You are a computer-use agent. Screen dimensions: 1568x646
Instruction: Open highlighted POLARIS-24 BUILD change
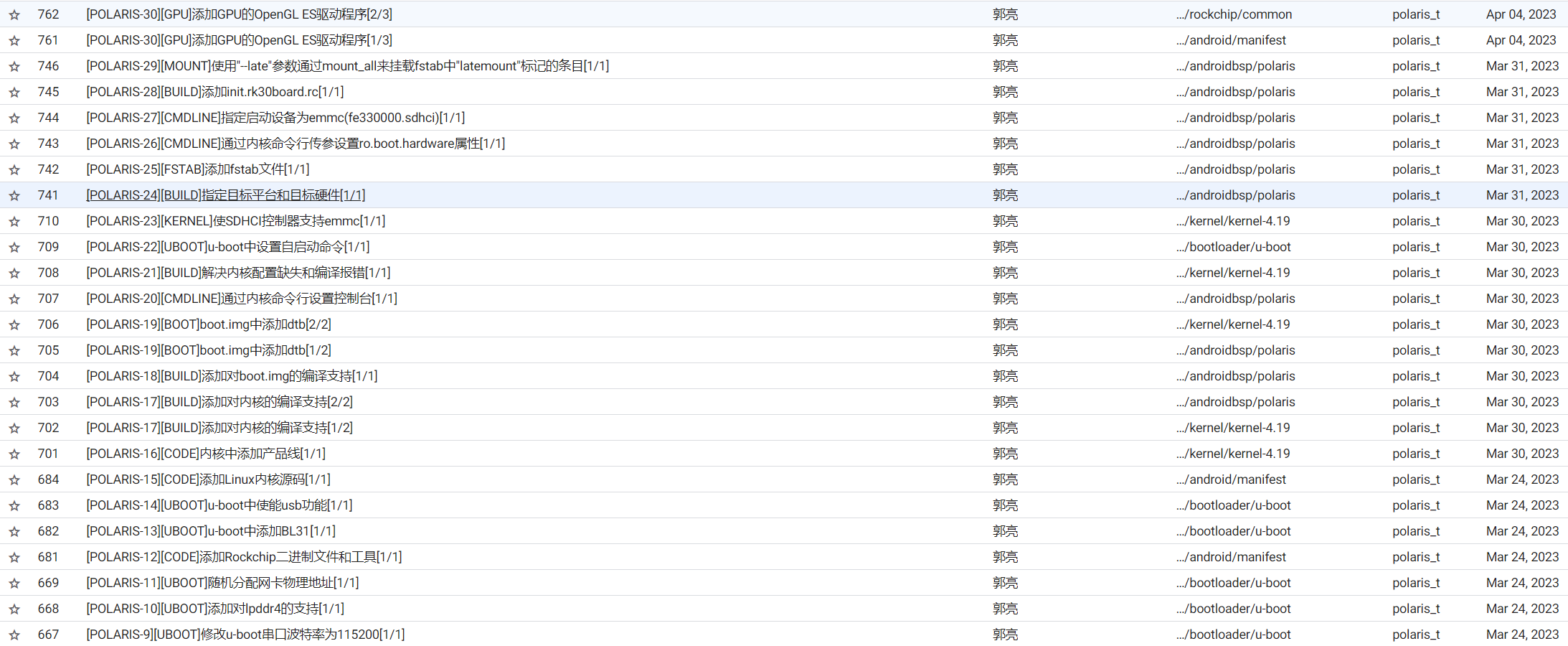[225, 195]
